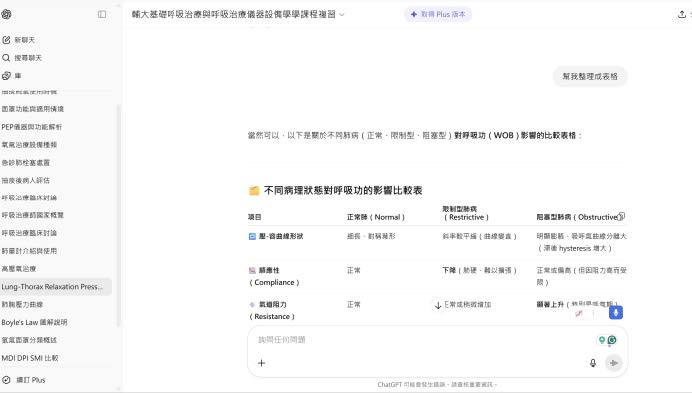Open the 氧氣面罩分類概述 chat
The height and width of the screenshot is (393, 692).
tap(29, 340)
